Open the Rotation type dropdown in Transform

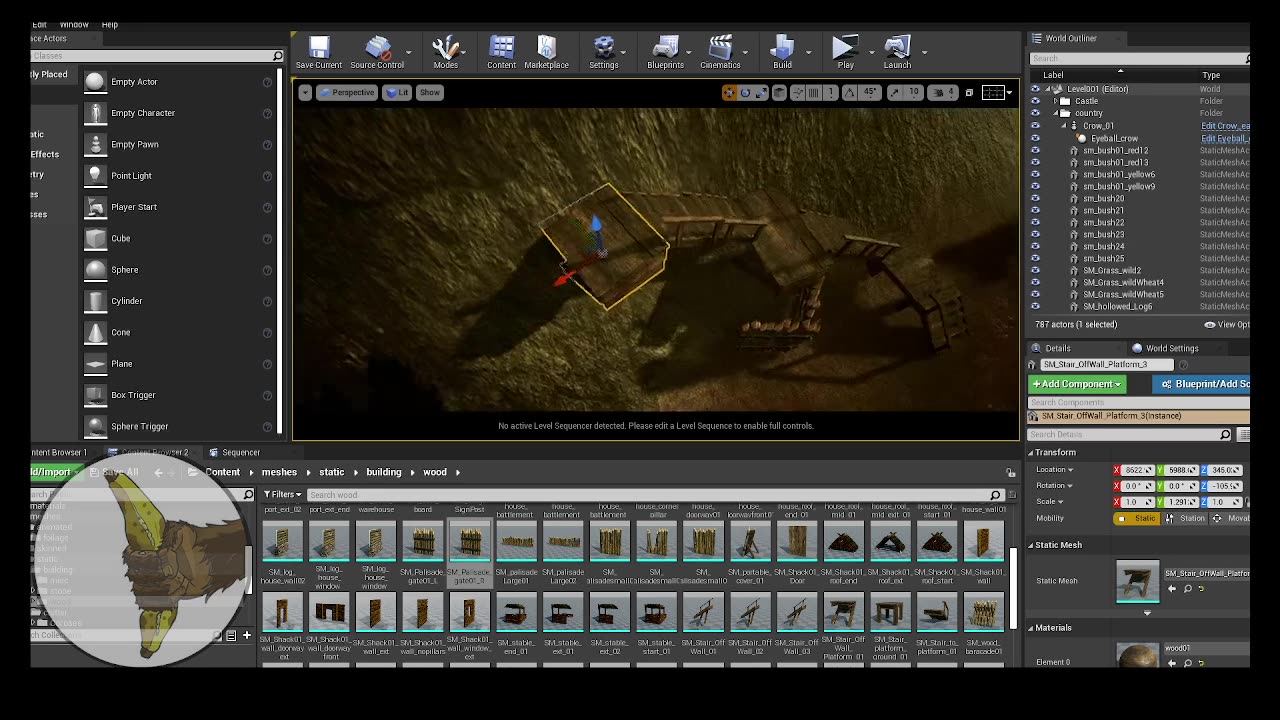point(1055,486)
